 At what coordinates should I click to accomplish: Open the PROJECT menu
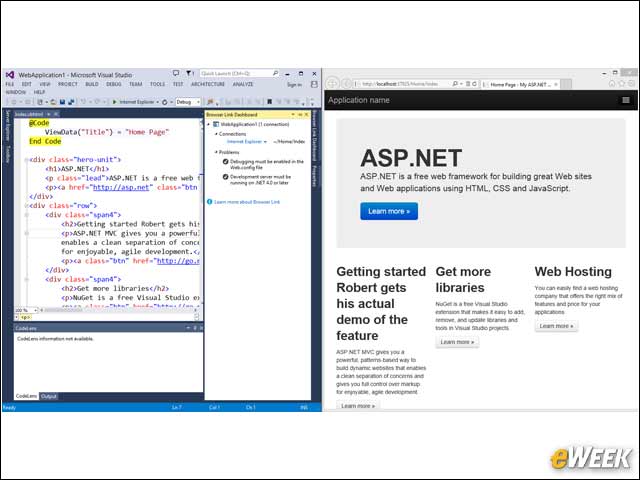68,84
